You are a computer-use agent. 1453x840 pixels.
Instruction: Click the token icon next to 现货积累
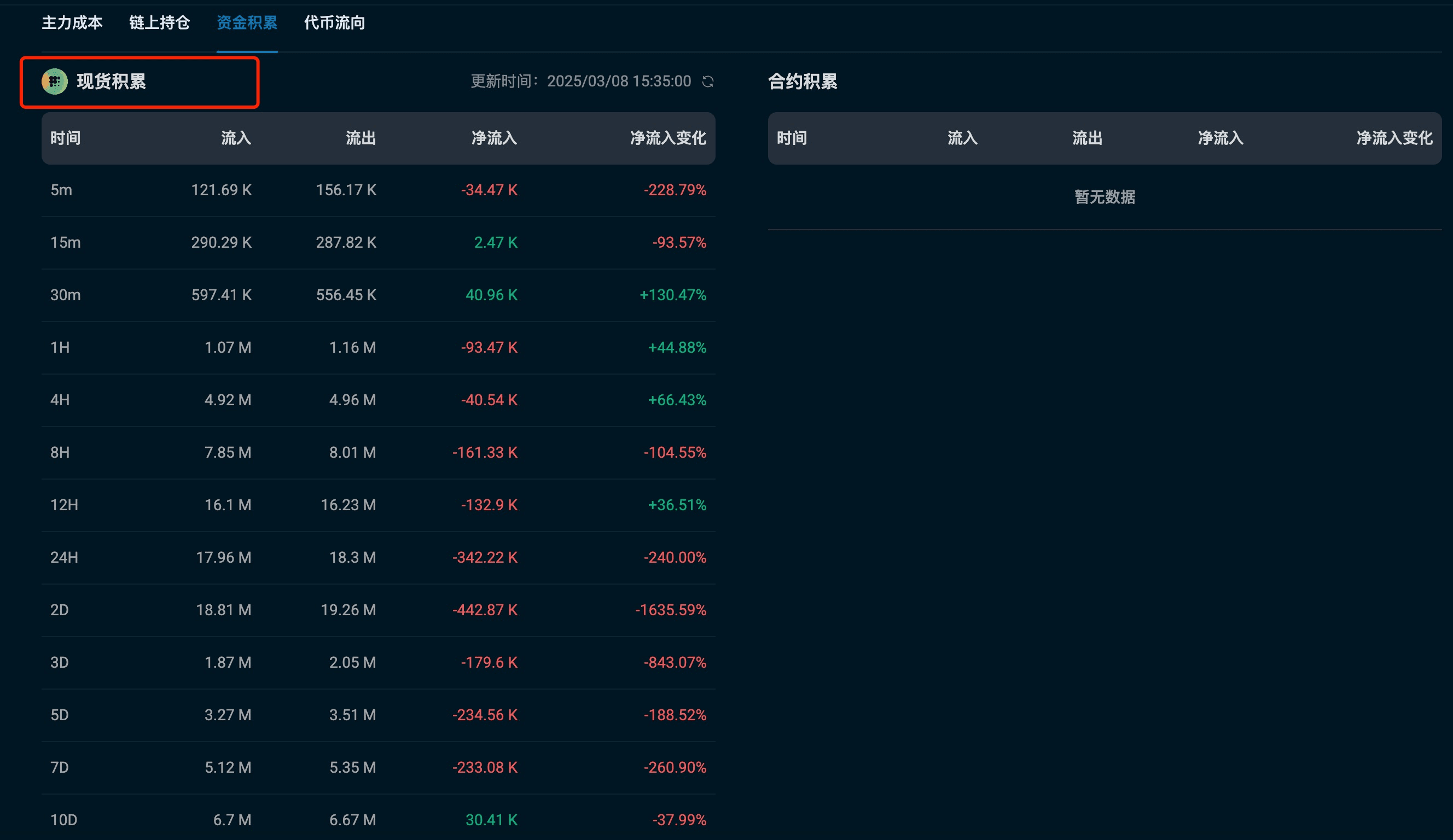pos(55,81)
